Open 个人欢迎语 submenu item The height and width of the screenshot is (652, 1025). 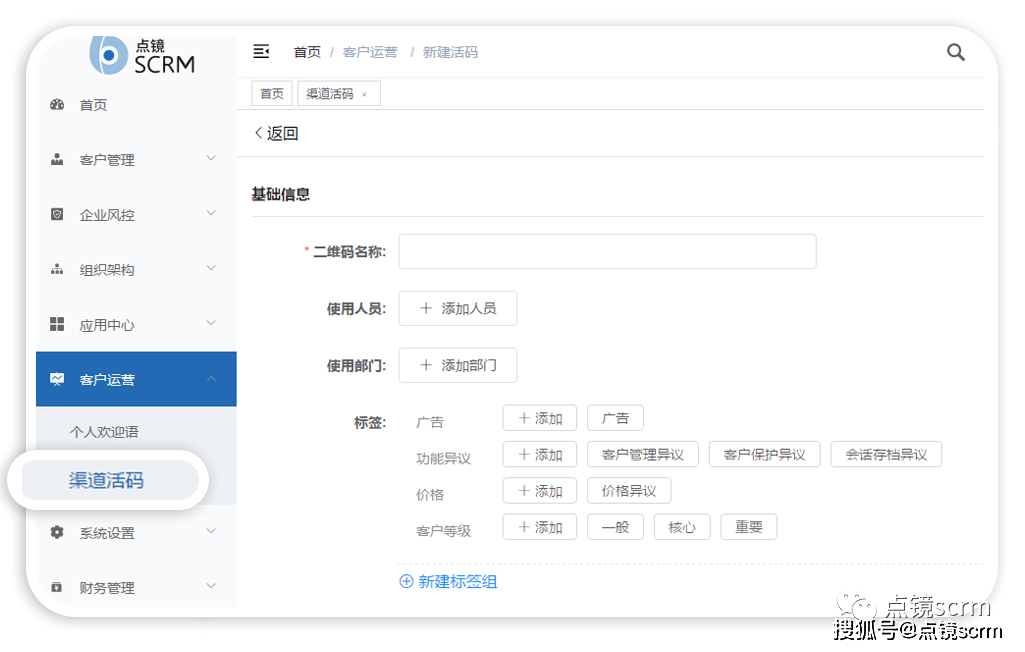[x=104, y=432]
